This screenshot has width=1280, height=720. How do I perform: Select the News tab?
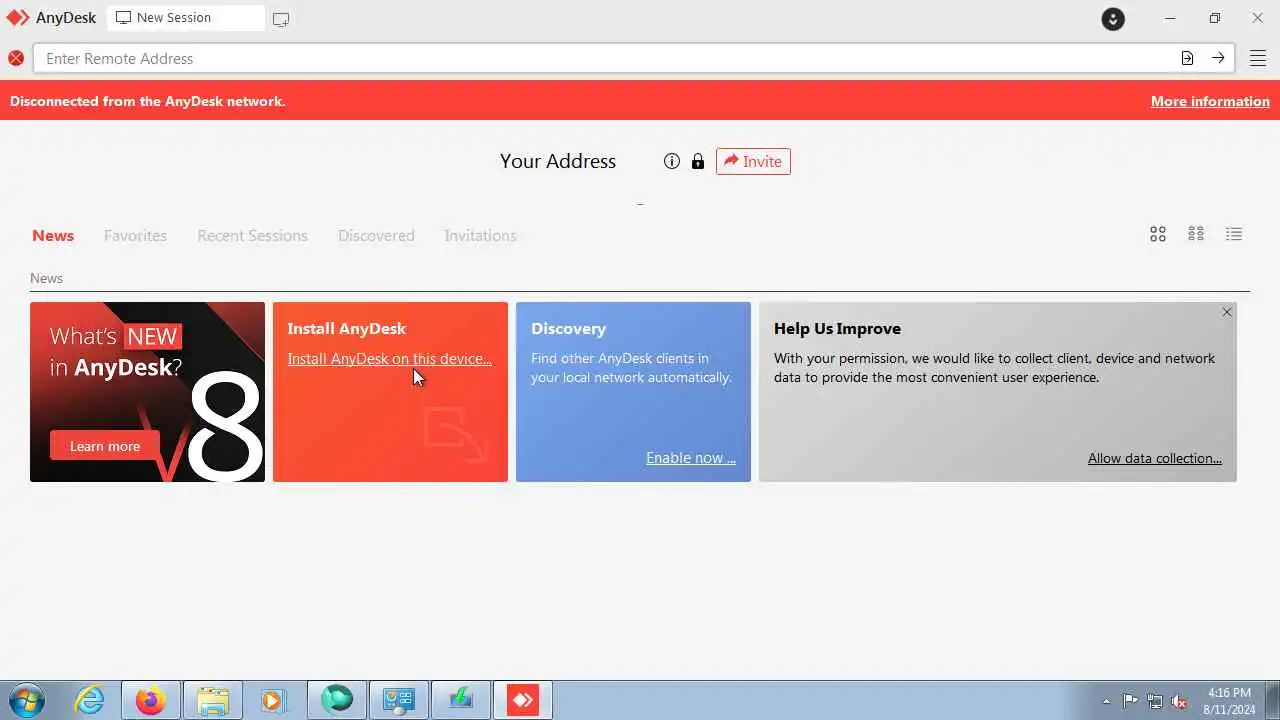(53, 236)
